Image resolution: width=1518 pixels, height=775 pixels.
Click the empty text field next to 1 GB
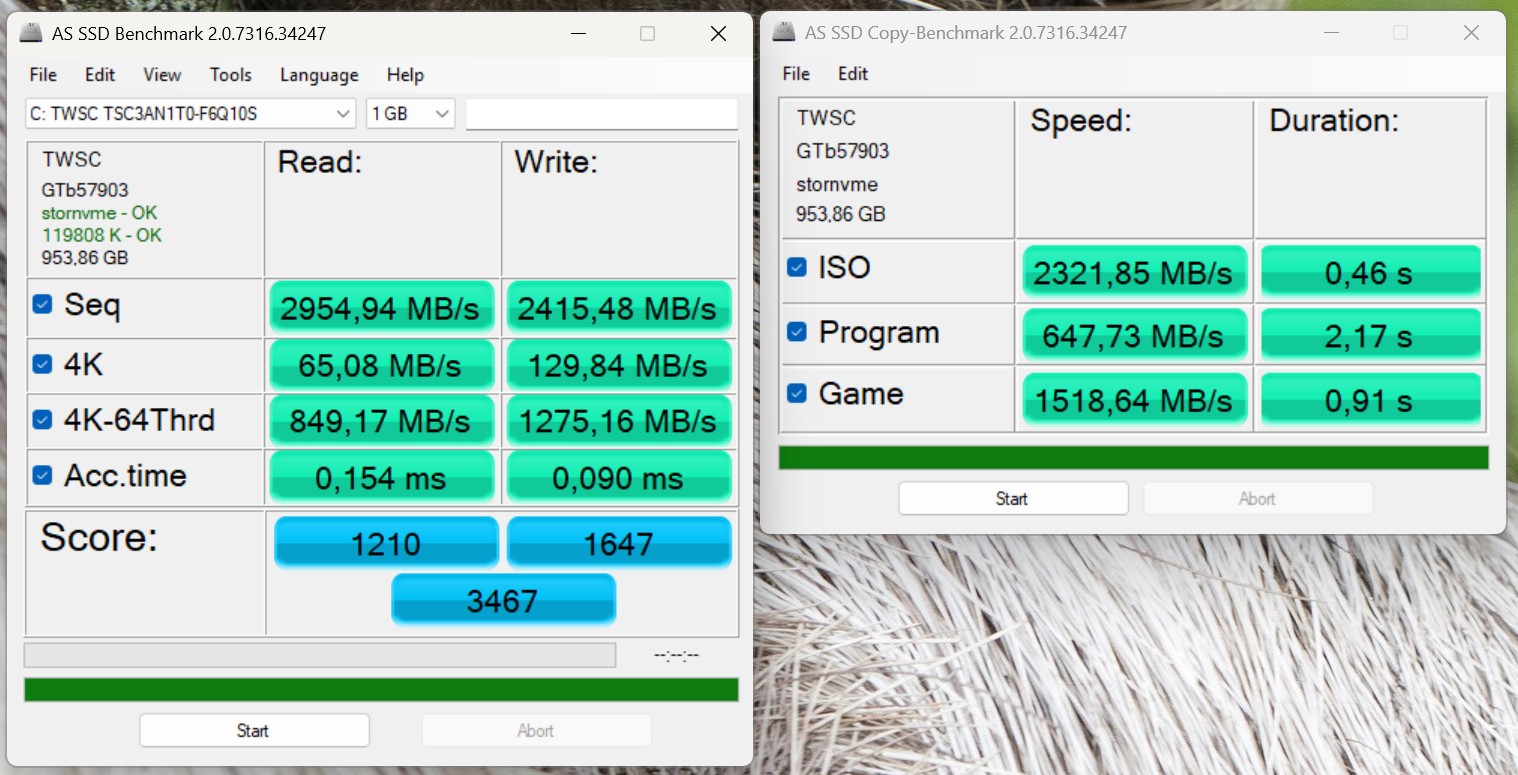coord(602,114)
